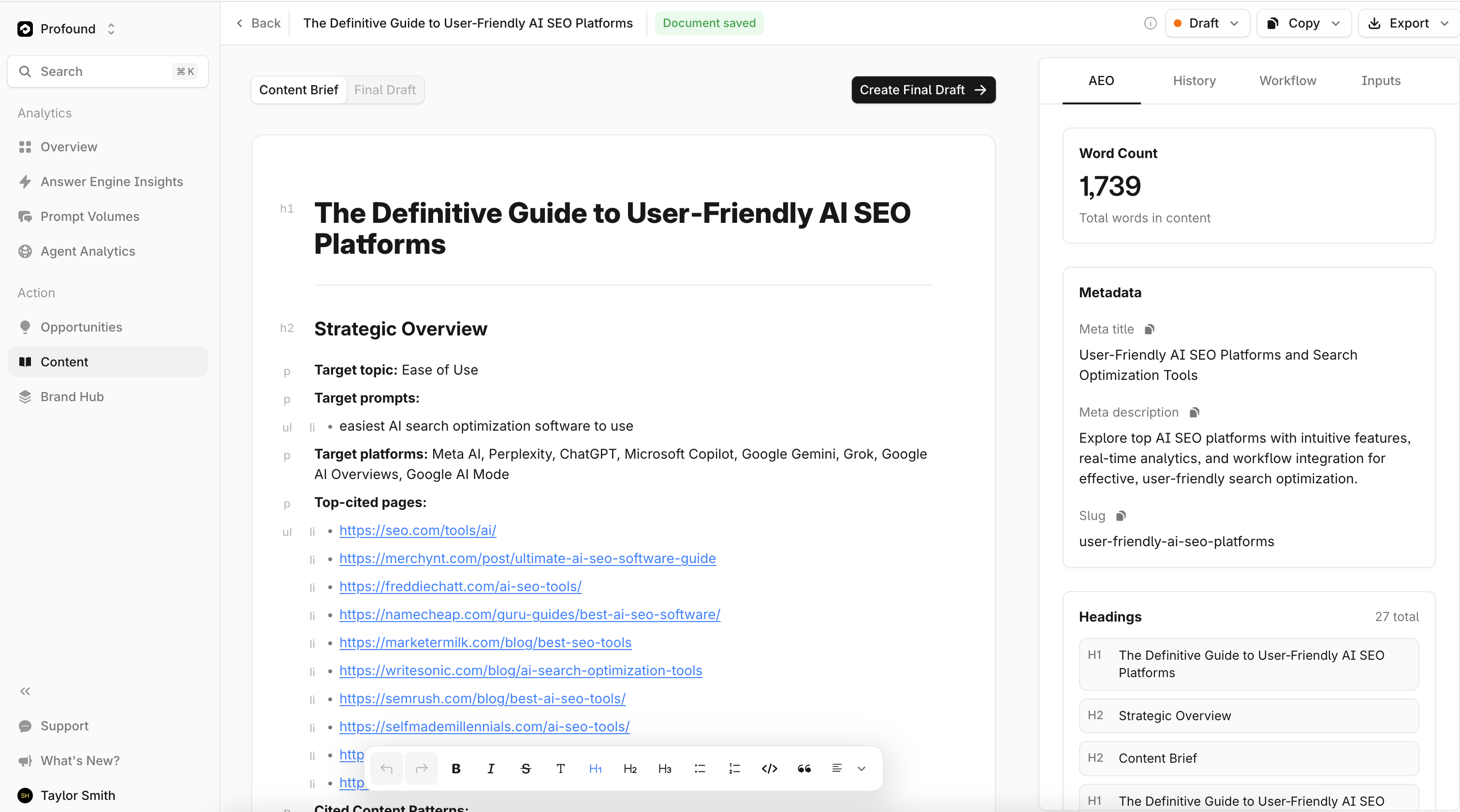Viewport: 1460px width, 812px height.
Task: Open the marketermilk.com best-seo-tools link
Action: (485, 642)
